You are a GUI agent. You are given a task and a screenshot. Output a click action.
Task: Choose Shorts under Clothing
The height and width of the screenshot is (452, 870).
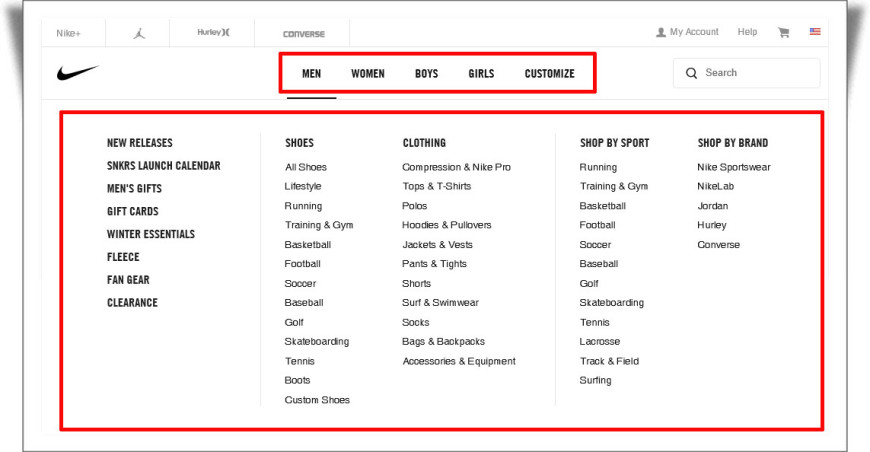(416, 283)
